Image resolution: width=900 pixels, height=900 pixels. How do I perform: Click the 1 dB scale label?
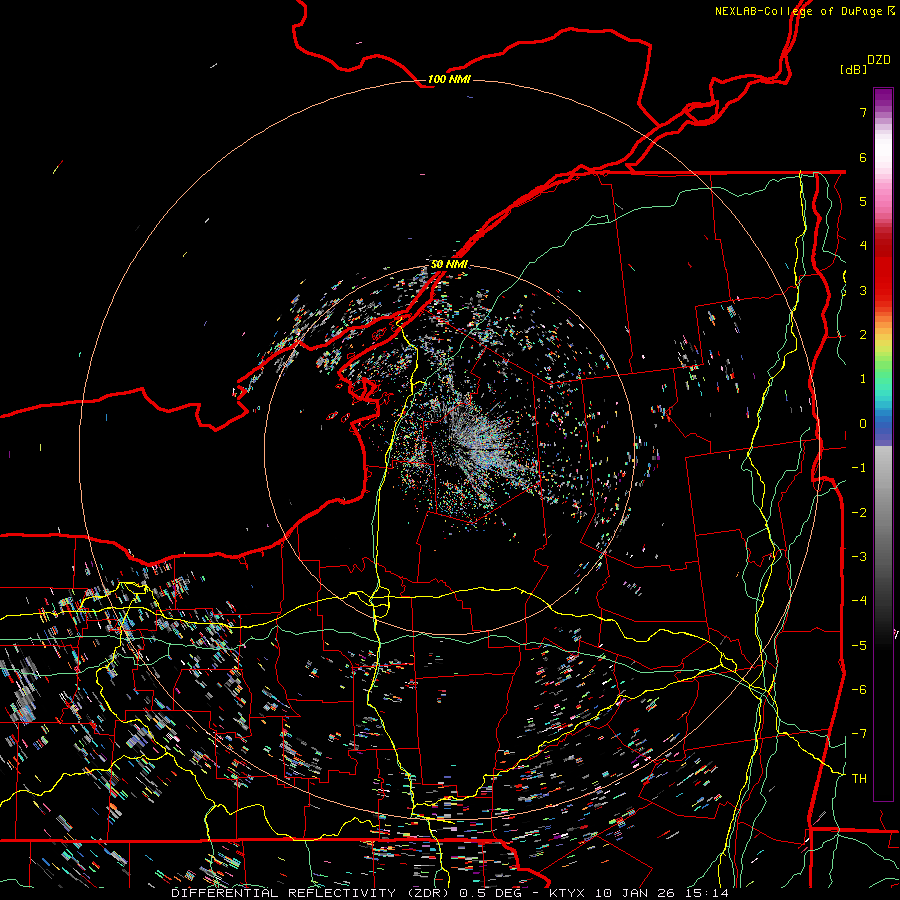pos(863,379)
